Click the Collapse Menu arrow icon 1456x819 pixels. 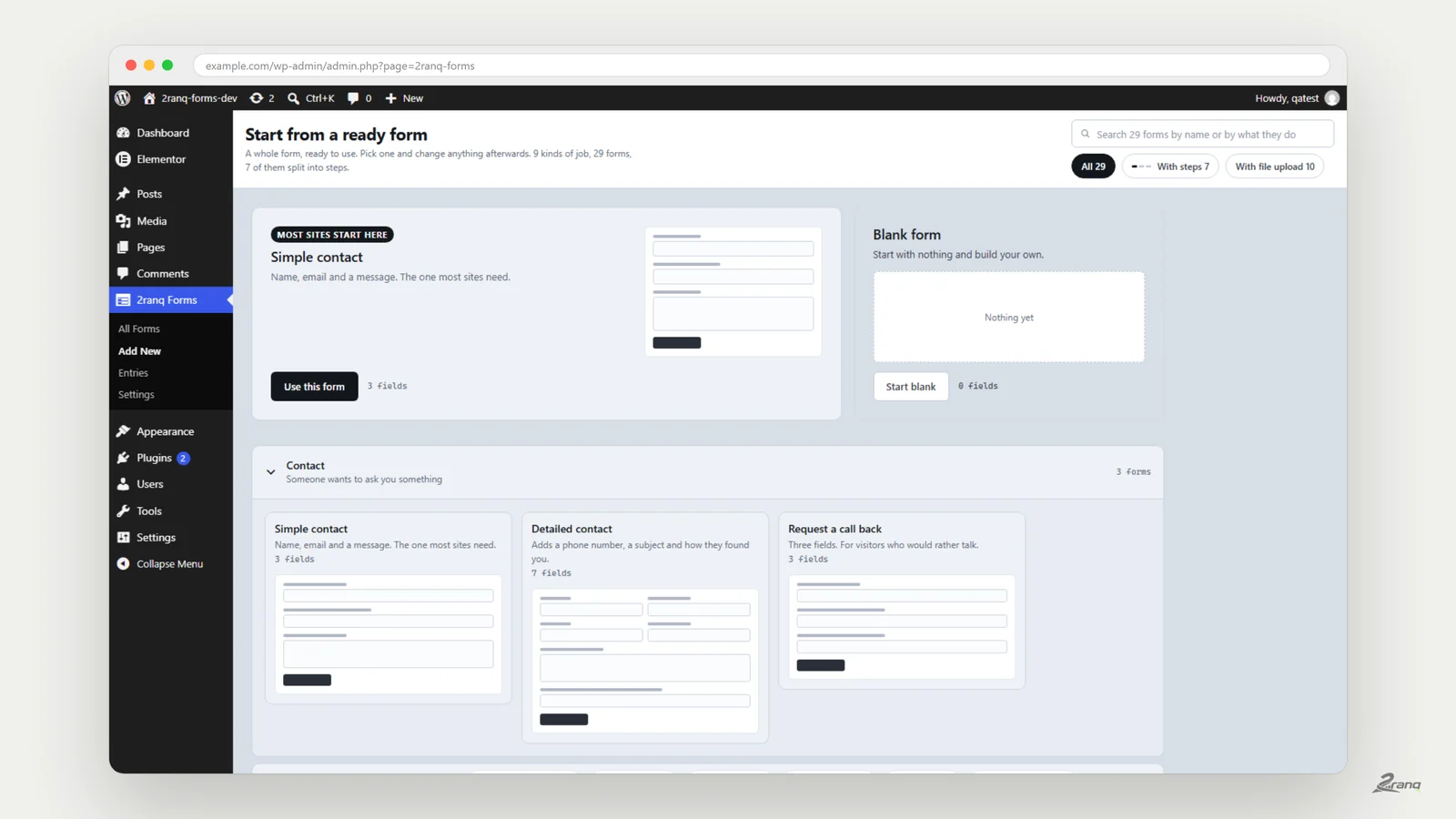pos(124,564)
